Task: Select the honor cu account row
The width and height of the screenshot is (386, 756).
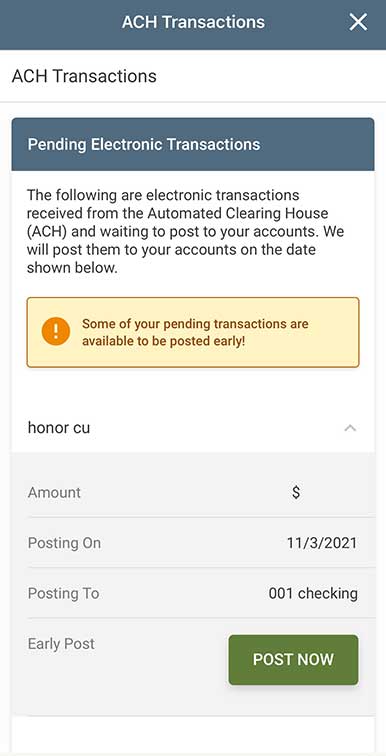Action: coord(193,428)
